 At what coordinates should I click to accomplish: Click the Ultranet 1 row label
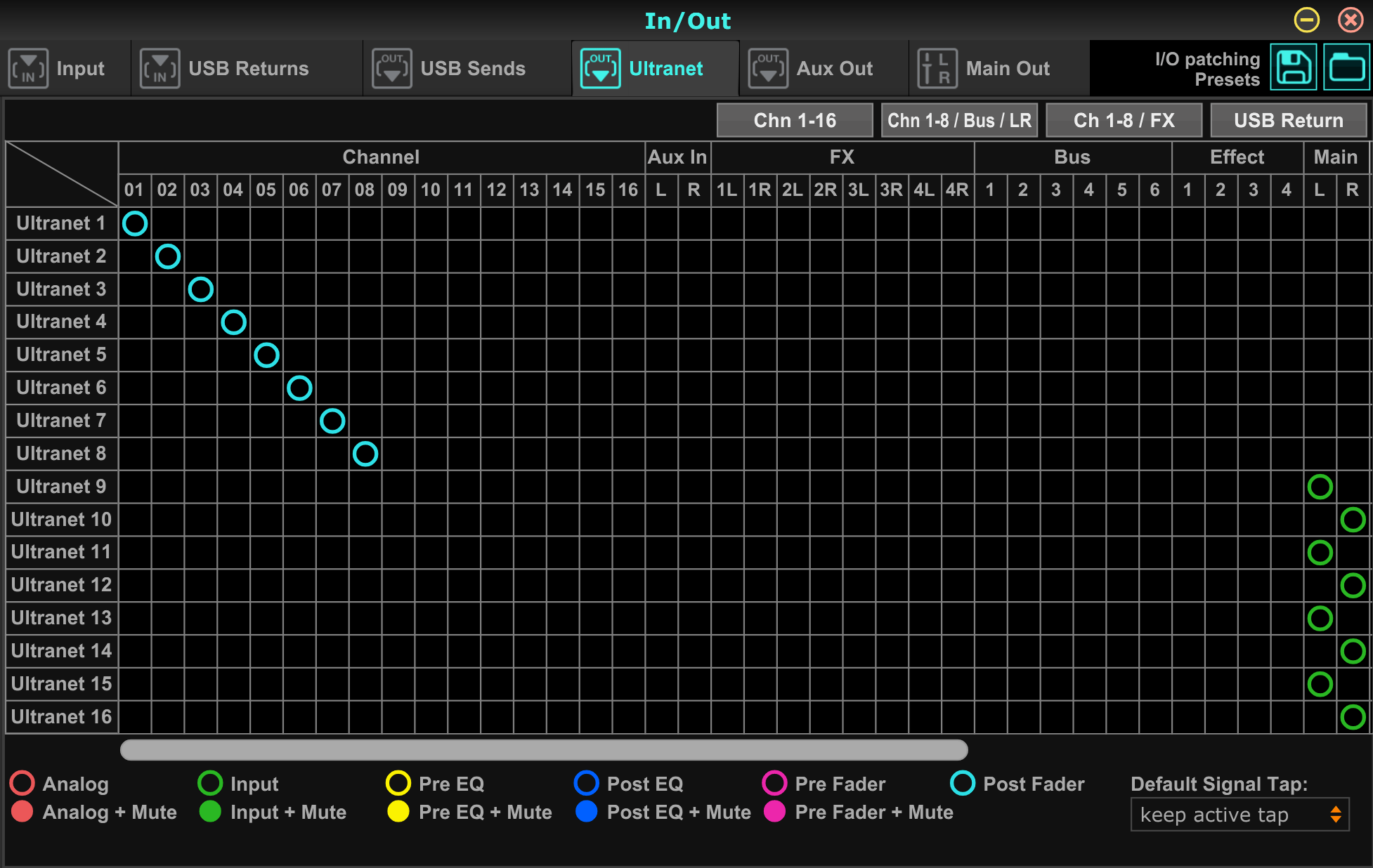62,223
